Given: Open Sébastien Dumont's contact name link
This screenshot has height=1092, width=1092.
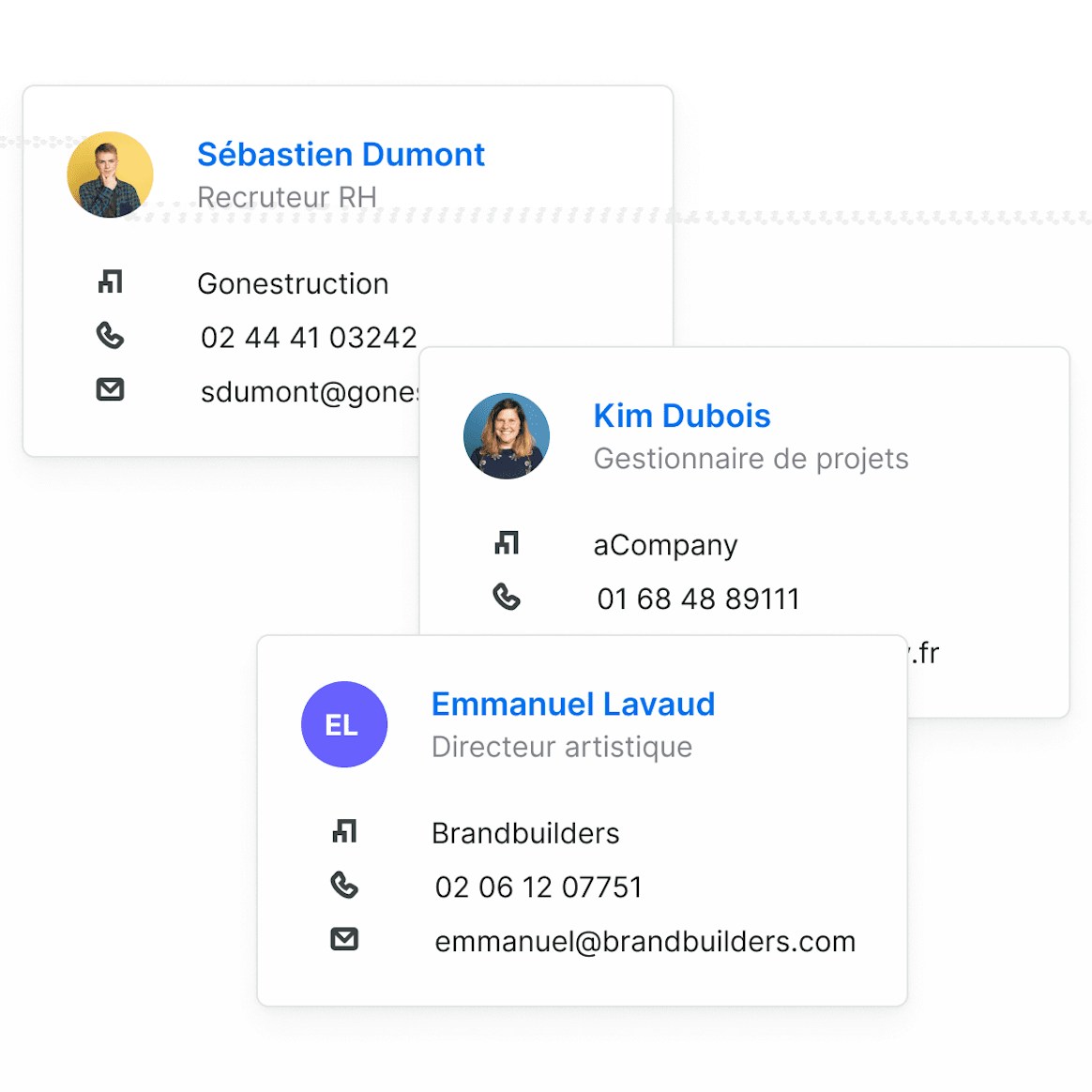Looking at the screenshot, I should [341, 155].
